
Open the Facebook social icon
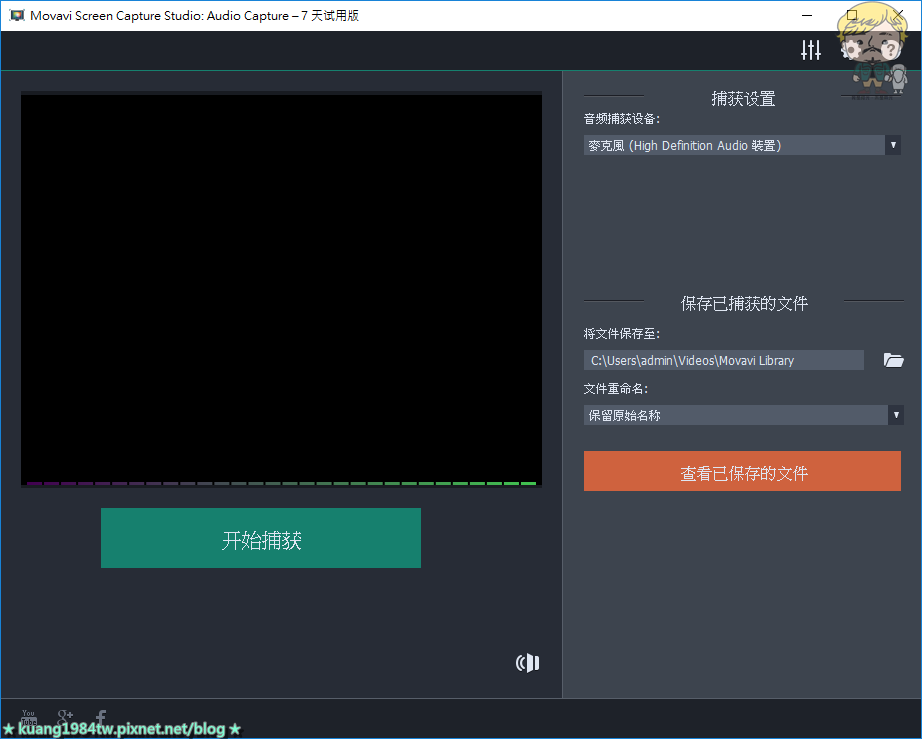(x=101, y=717)
